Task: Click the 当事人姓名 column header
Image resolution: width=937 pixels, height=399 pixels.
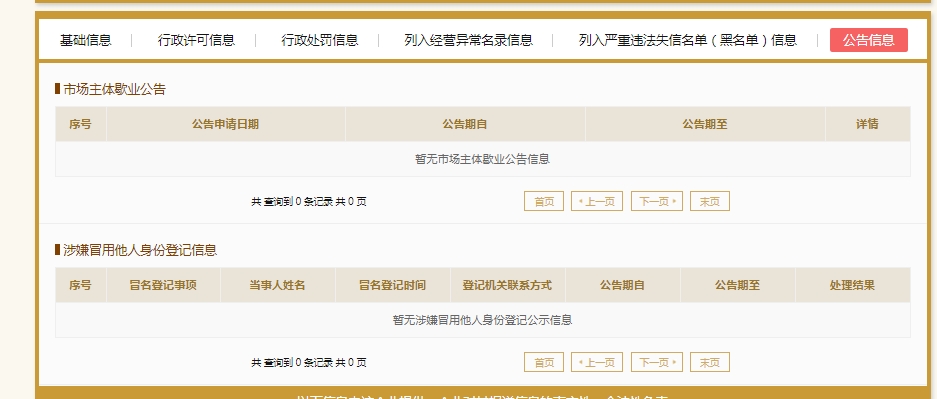Action: pyautogui.click(x=278, y=285)
